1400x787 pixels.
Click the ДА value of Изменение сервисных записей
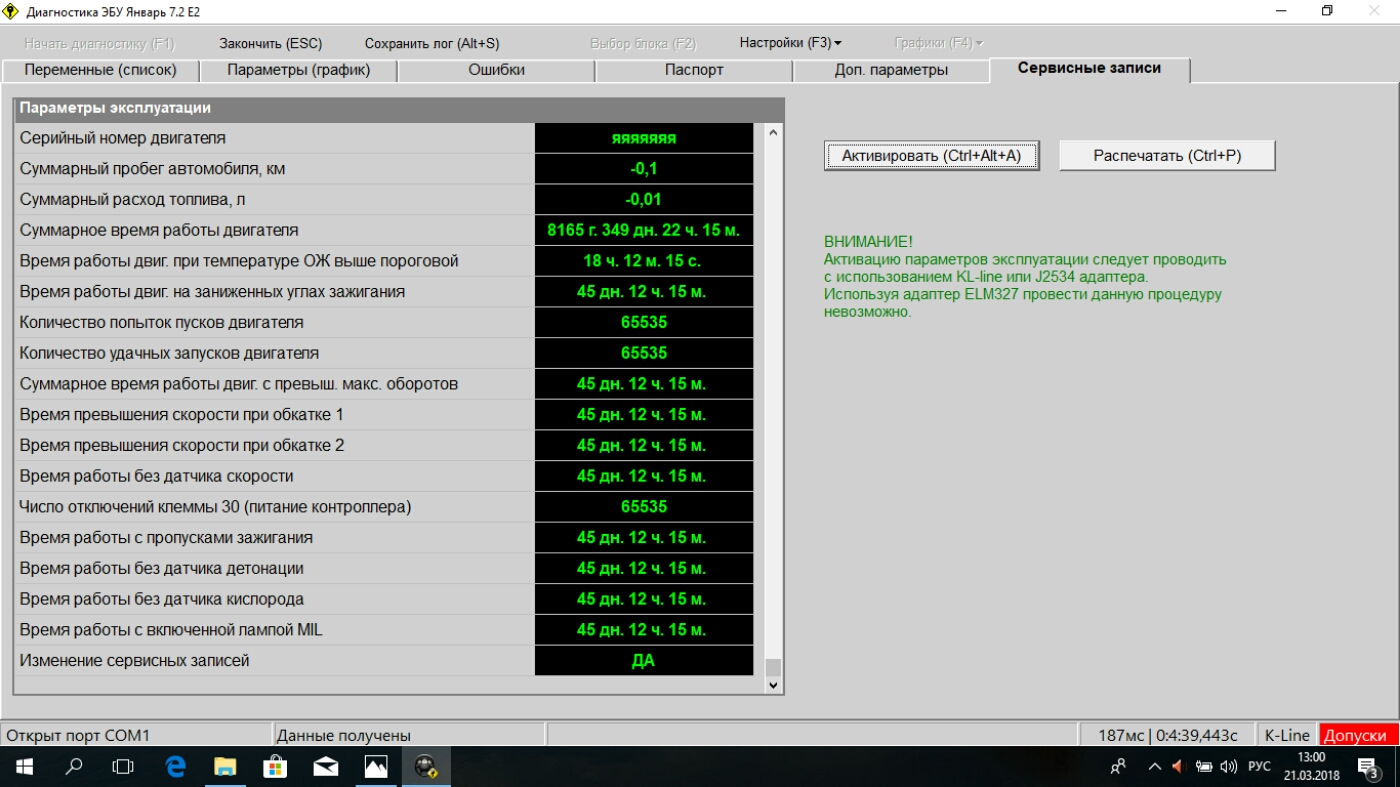(x=644, y=661)
